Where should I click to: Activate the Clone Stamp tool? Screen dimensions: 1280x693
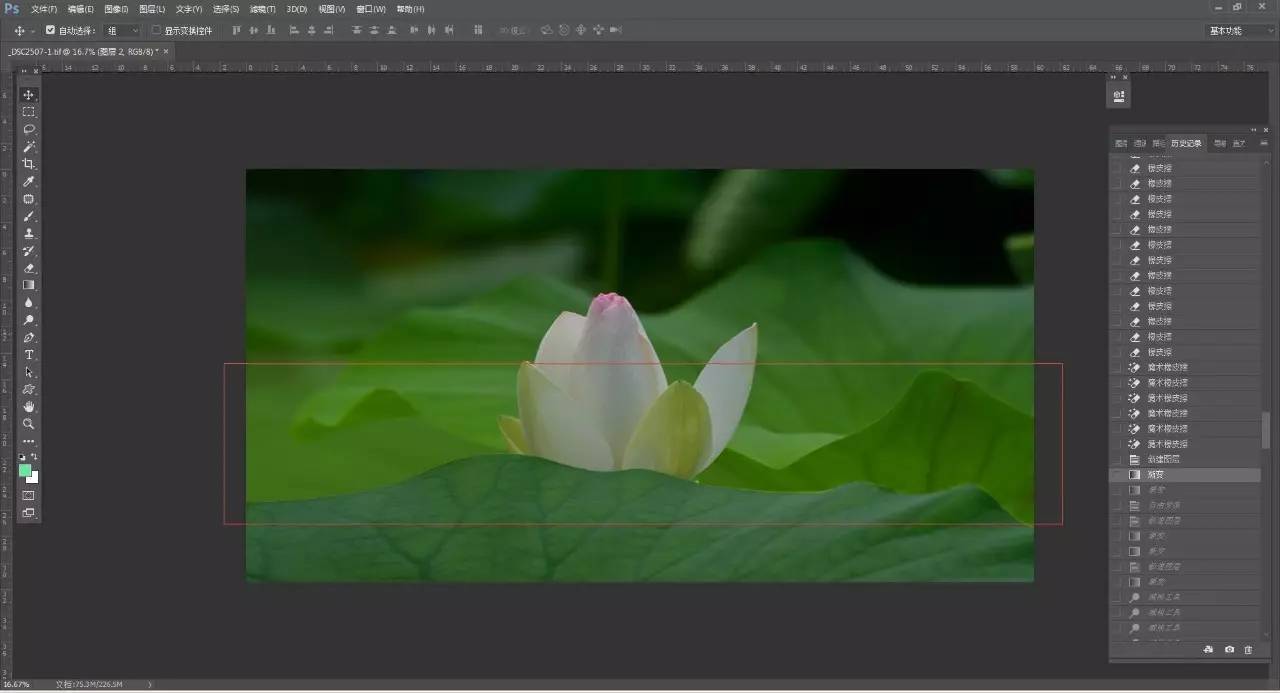pos(29,233)
